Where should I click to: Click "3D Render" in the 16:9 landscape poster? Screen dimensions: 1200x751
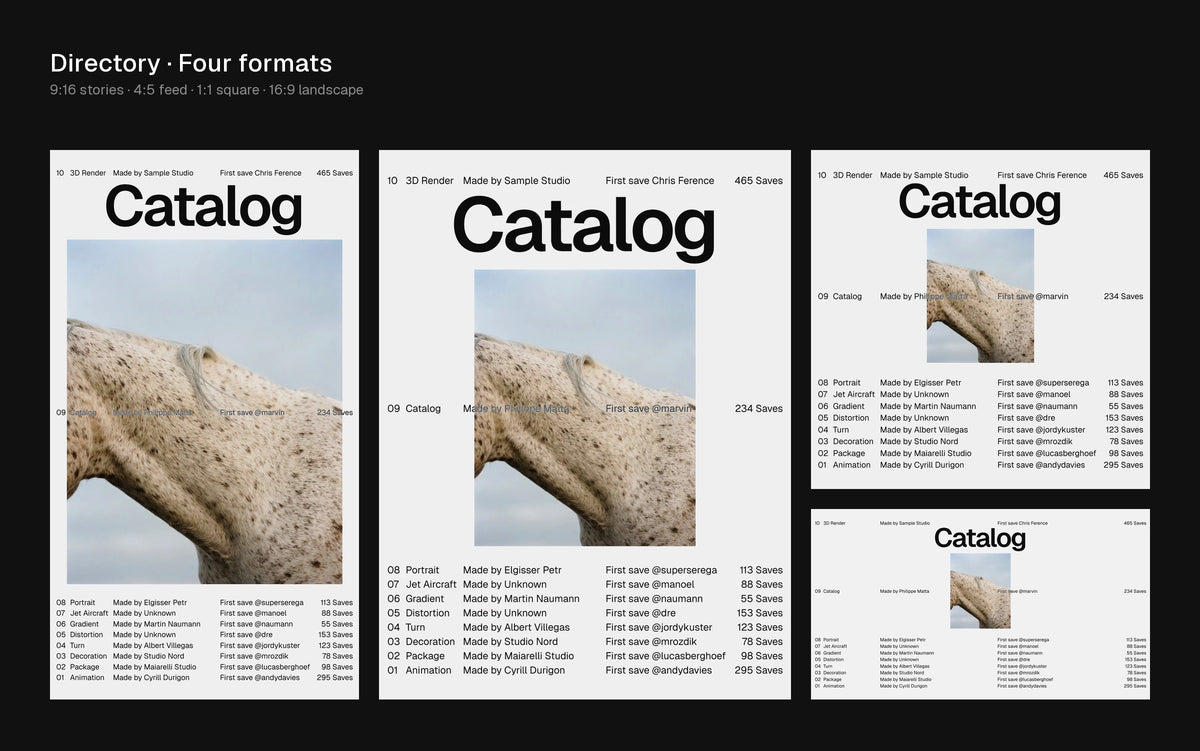834,523
